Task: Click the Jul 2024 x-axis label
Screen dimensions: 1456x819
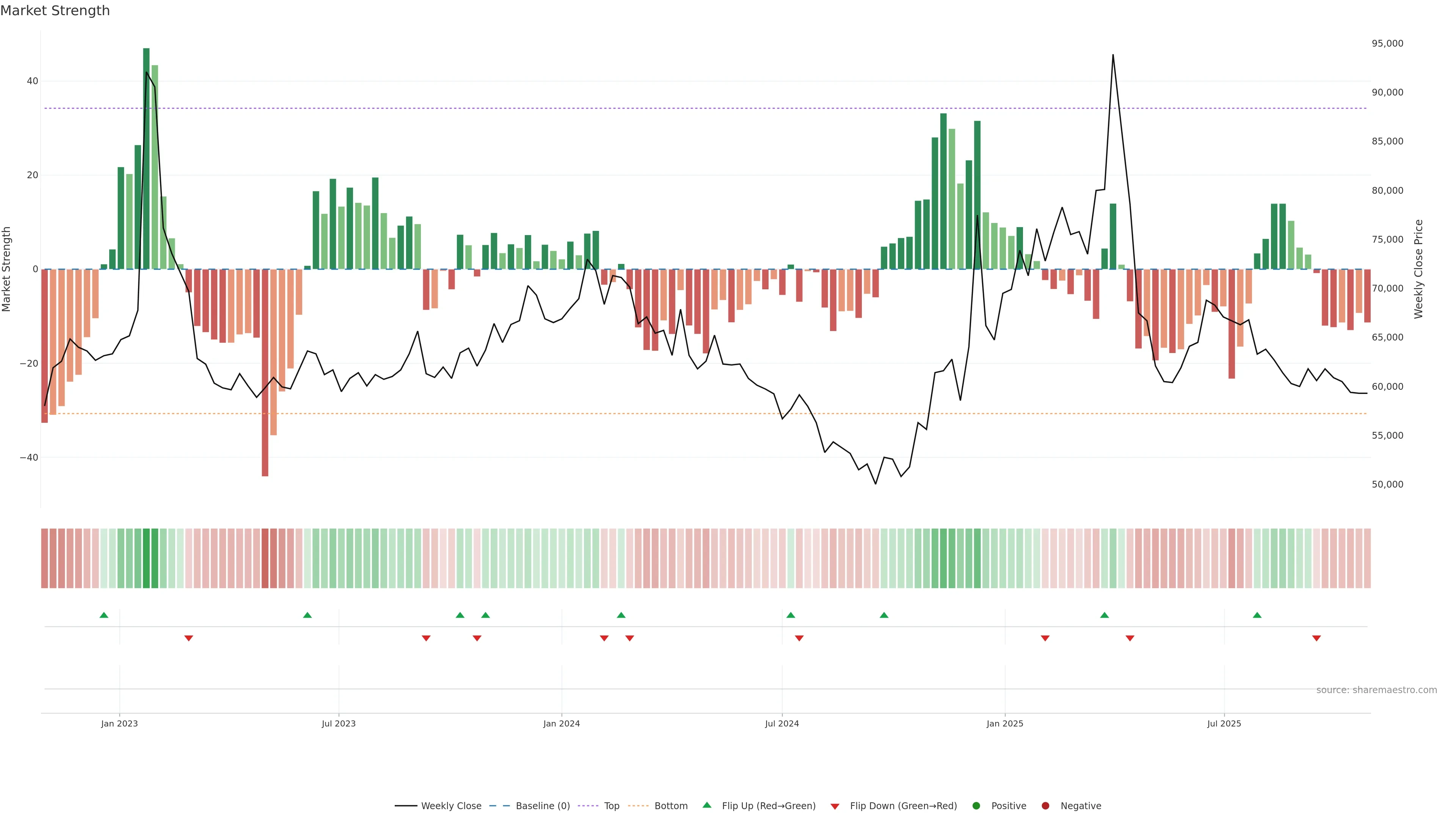Action: point(782,723)
